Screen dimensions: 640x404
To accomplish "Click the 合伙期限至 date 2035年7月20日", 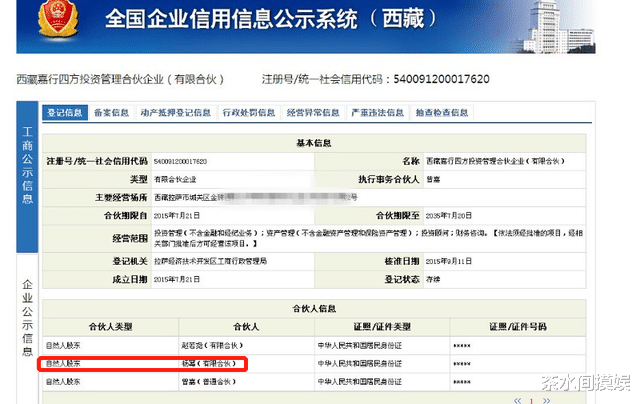I will pyautogui.click(x=449, y=215).
